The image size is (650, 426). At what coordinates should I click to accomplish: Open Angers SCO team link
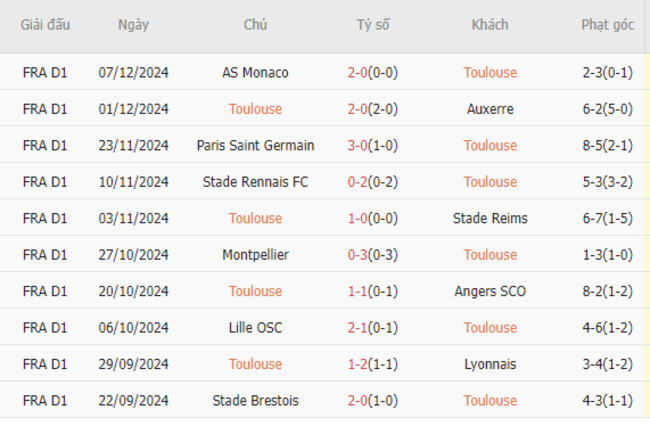pos(490,291)
